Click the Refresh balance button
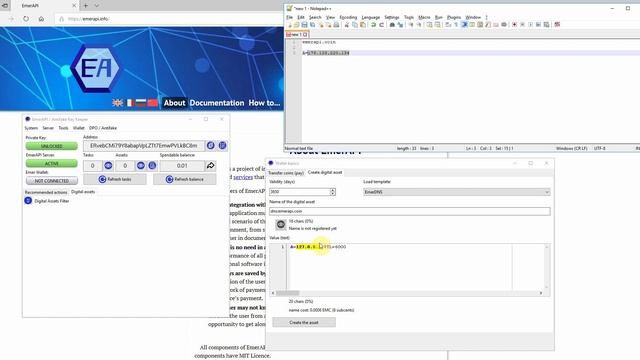The image size is (640, 360). 184,179
